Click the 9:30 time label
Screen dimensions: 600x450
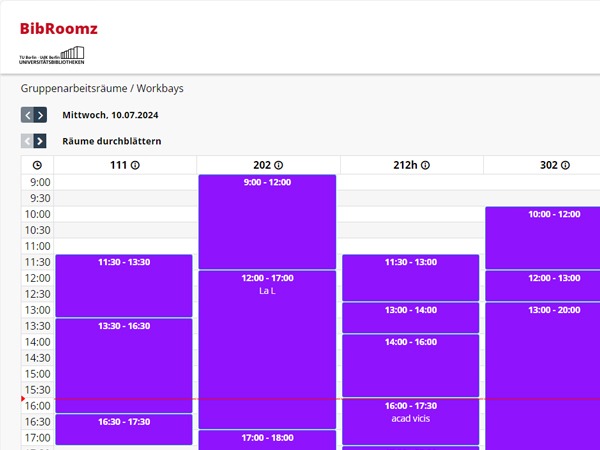(40, 198)
